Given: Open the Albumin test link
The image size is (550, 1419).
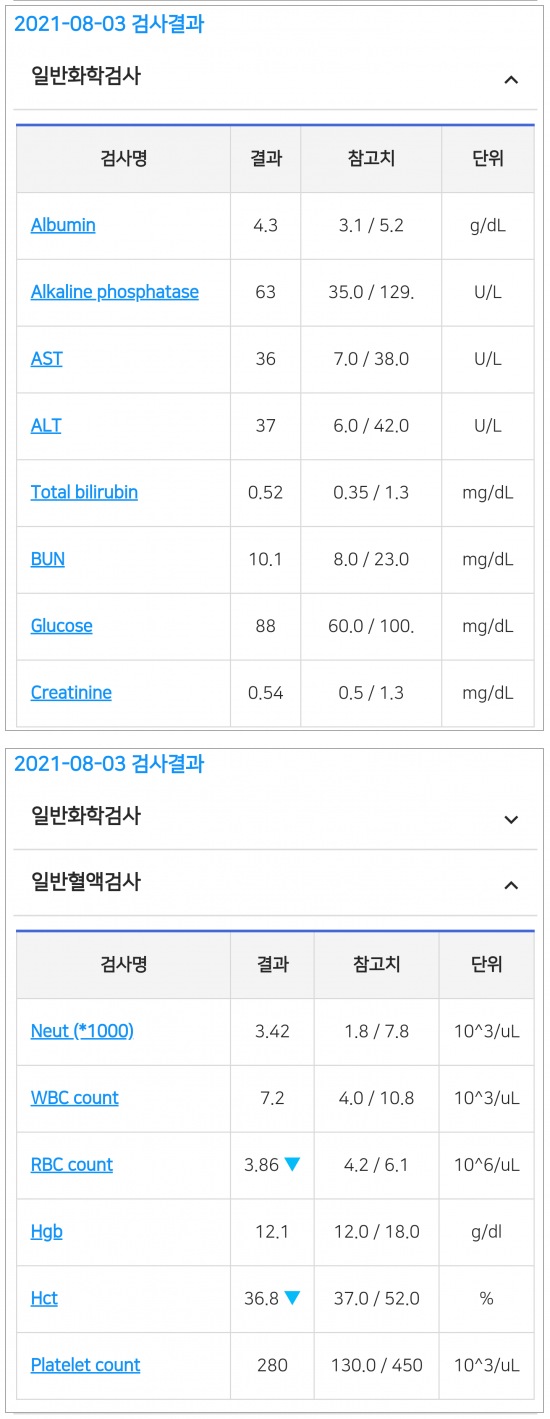Looking at the screenshot, I should (x=63, y=225).
